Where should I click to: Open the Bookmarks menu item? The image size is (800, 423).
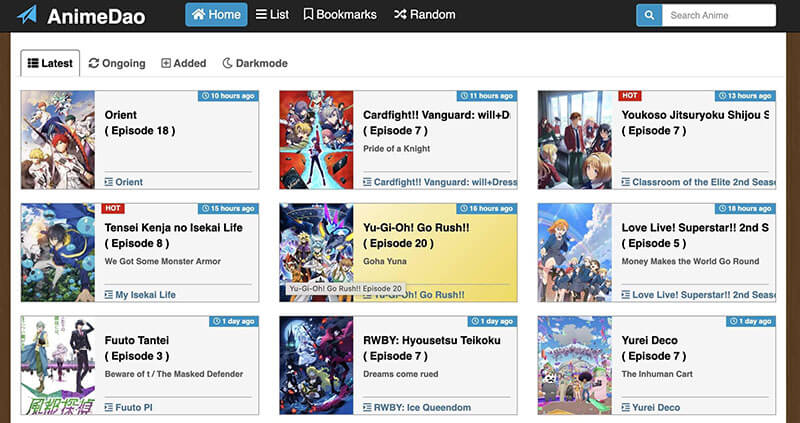[340, 15]
